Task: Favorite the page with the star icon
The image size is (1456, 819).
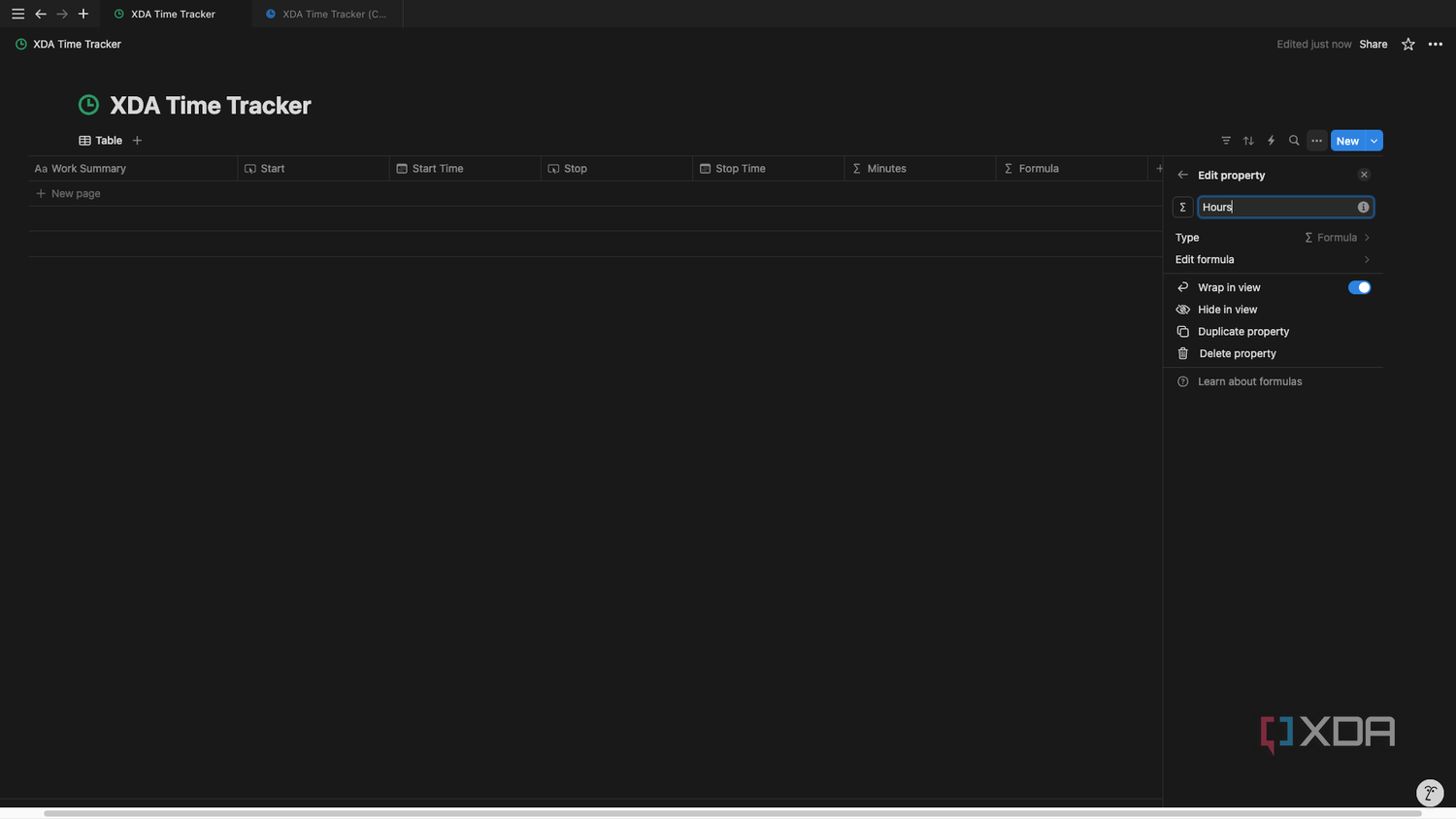Action: 1407,44
